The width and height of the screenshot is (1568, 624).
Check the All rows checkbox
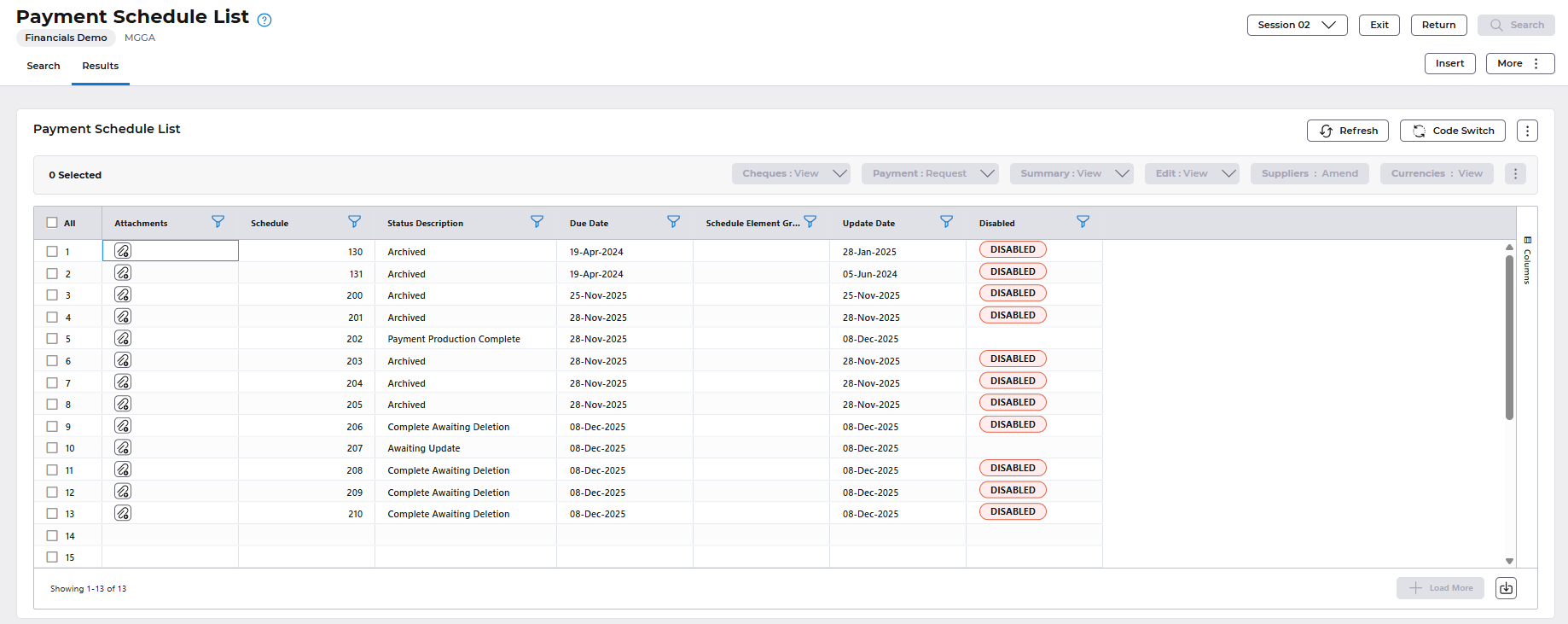tap(52, 223)
